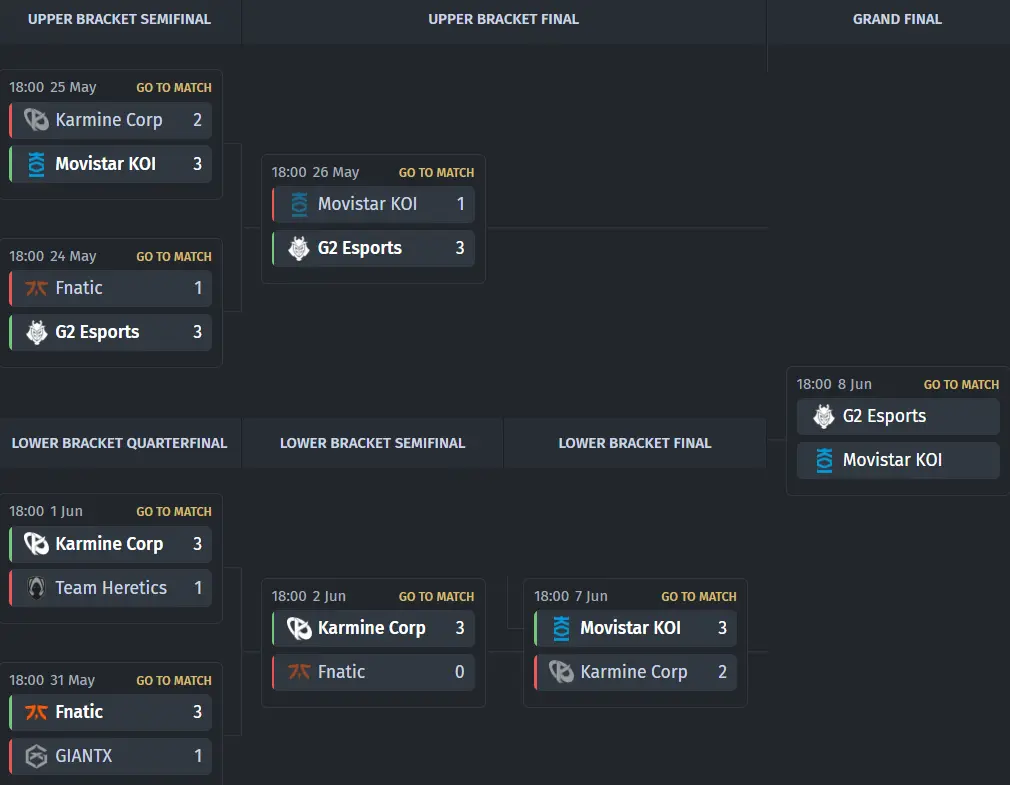Viewport: 1010px width, 785px height.
Task: Click 18:00 7 Jun match time
Action: tap(571, 596)
